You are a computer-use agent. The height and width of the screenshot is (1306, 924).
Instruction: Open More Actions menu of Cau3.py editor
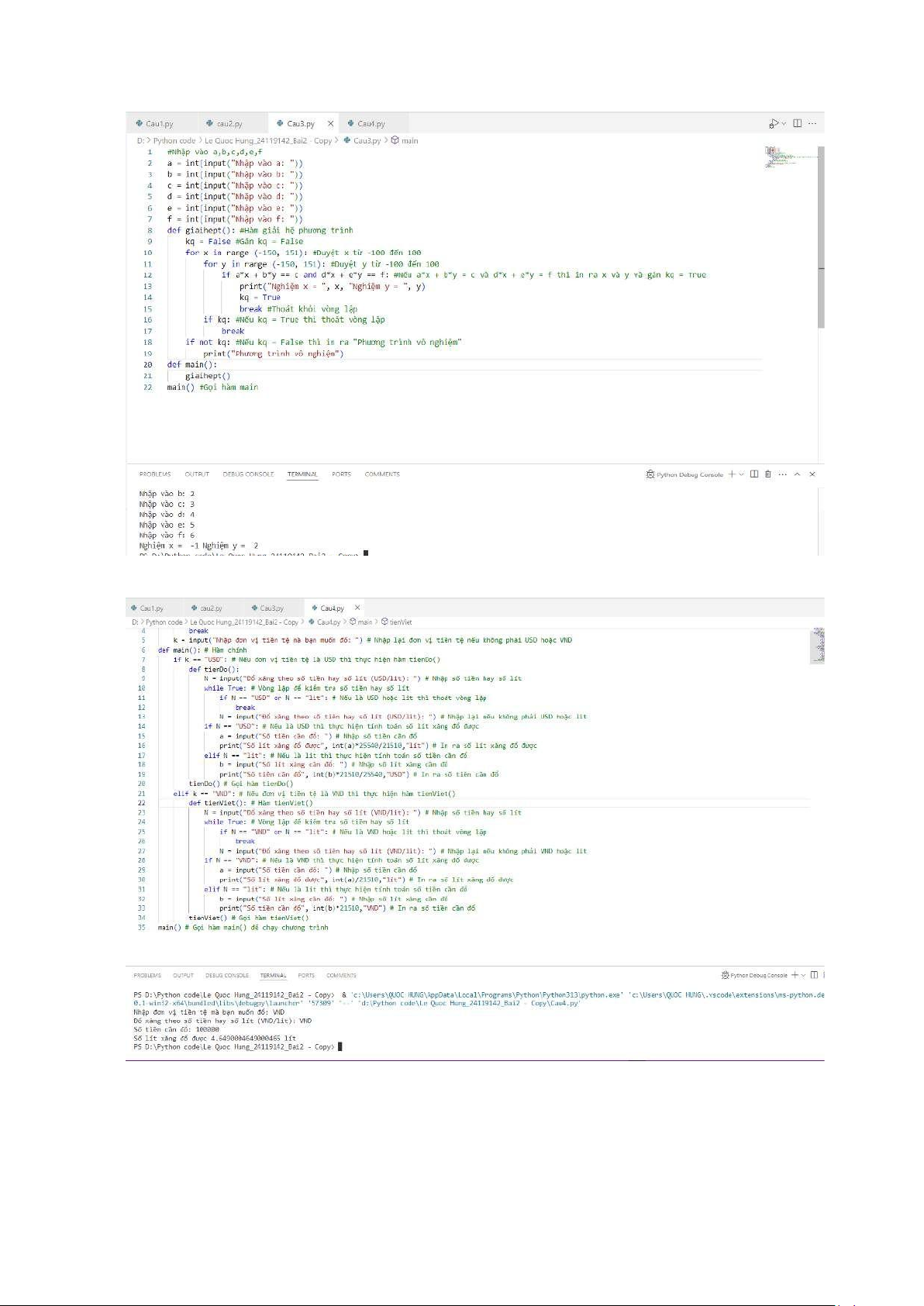(812, 124)
